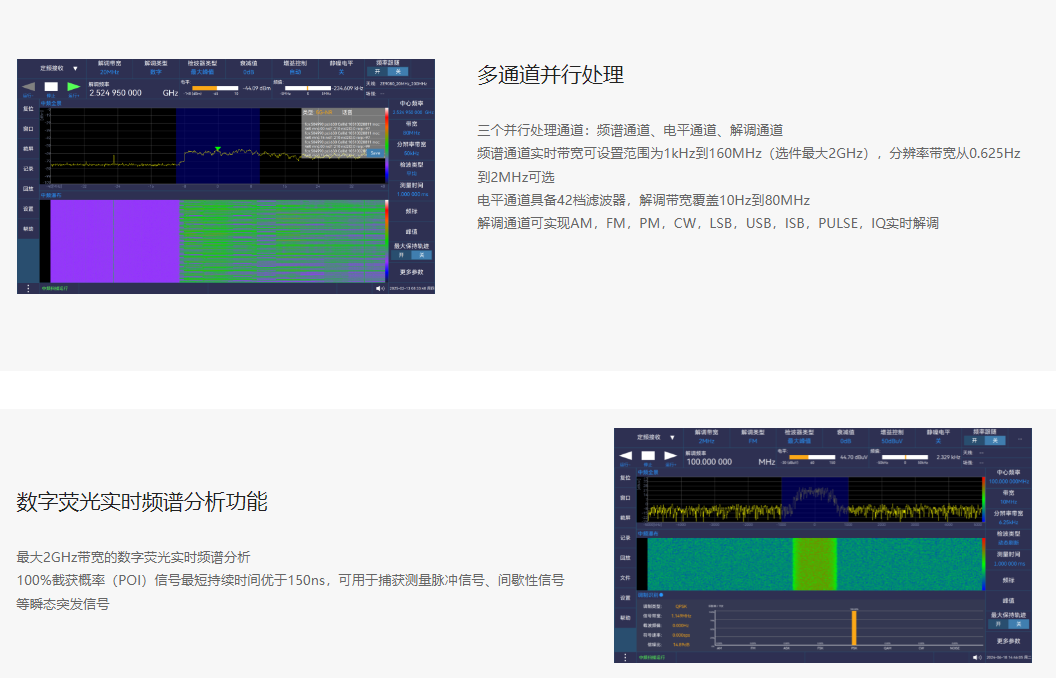Click the orange 电平 bar reading -44.09 dBm
Screen dimensions: 1056x678
coord(204,88)
